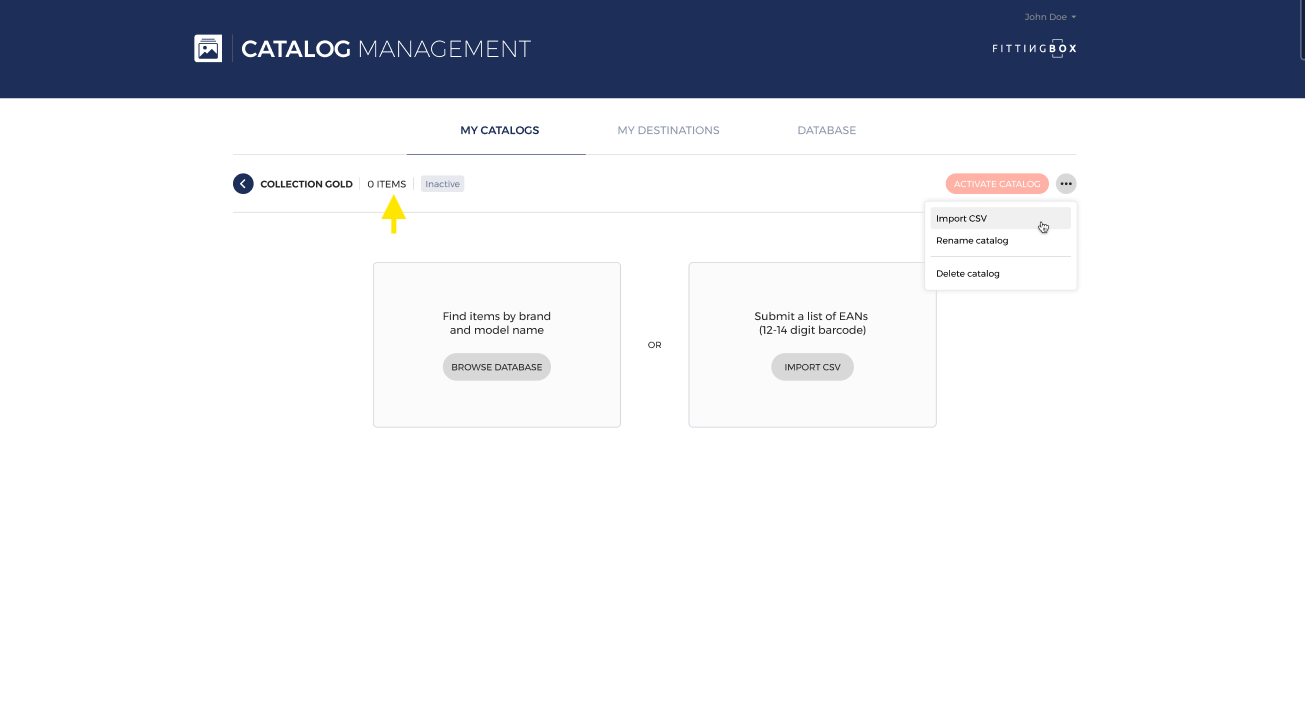Click the Catalog Management header title

[x=386, y=49]
